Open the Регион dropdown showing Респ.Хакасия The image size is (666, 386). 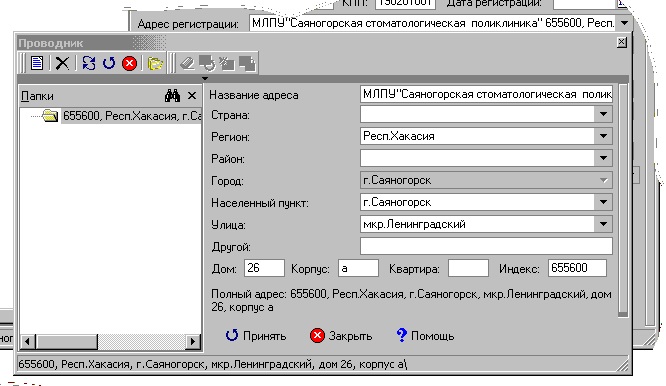(x=603, y=136)
